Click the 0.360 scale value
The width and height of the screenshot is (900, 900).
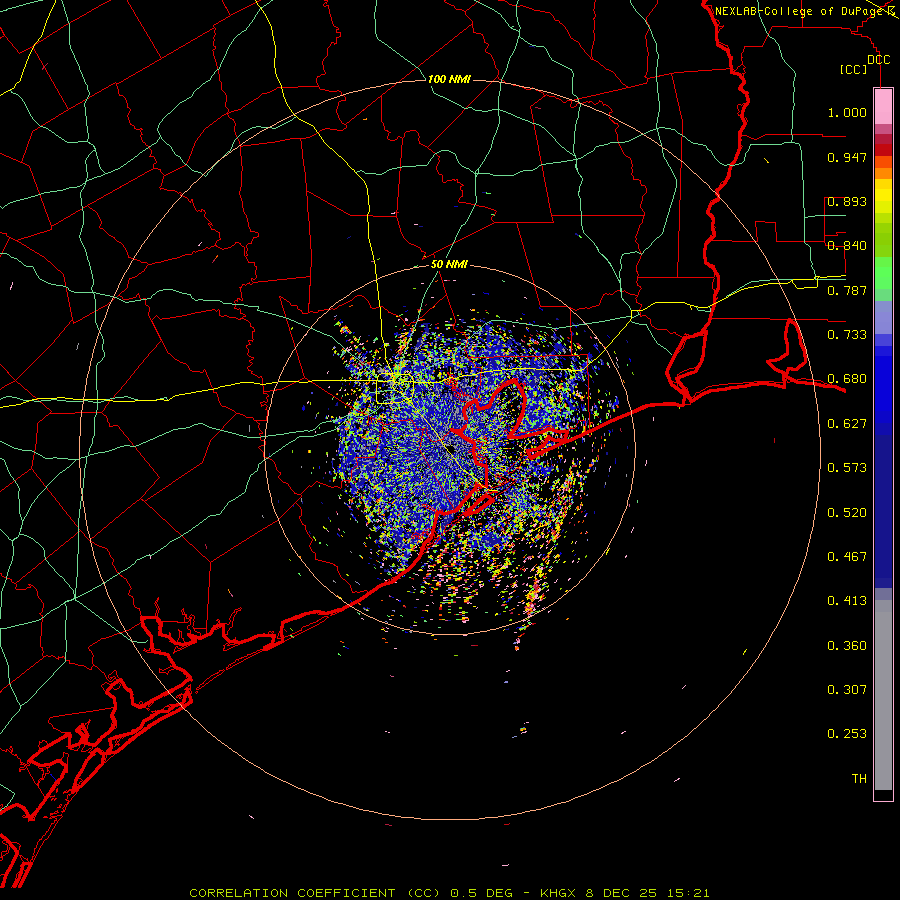(x=847, y=646)
